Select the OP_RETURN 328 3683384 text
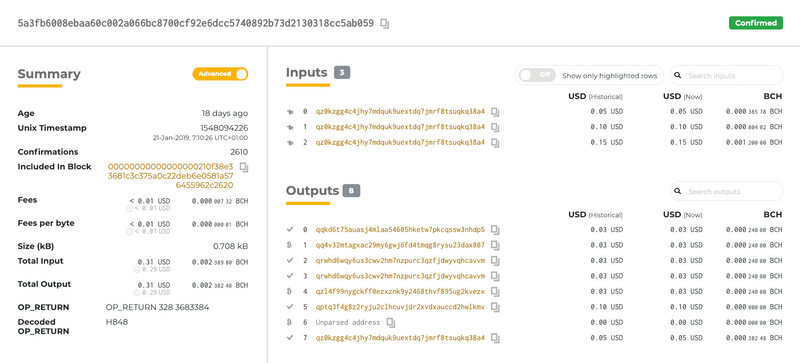Viewport: 800px width, 363px height. pyautogui.click(x=157, y=307)
